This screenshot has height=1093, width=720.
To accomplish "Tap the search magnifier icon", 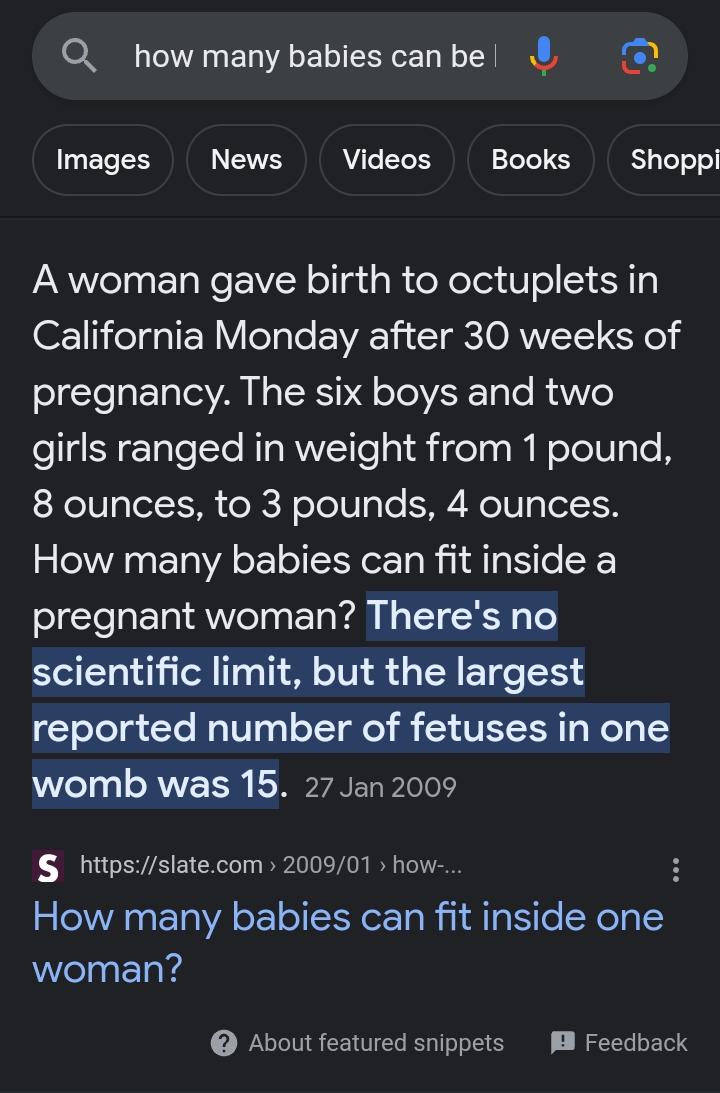I will [79, 56].
